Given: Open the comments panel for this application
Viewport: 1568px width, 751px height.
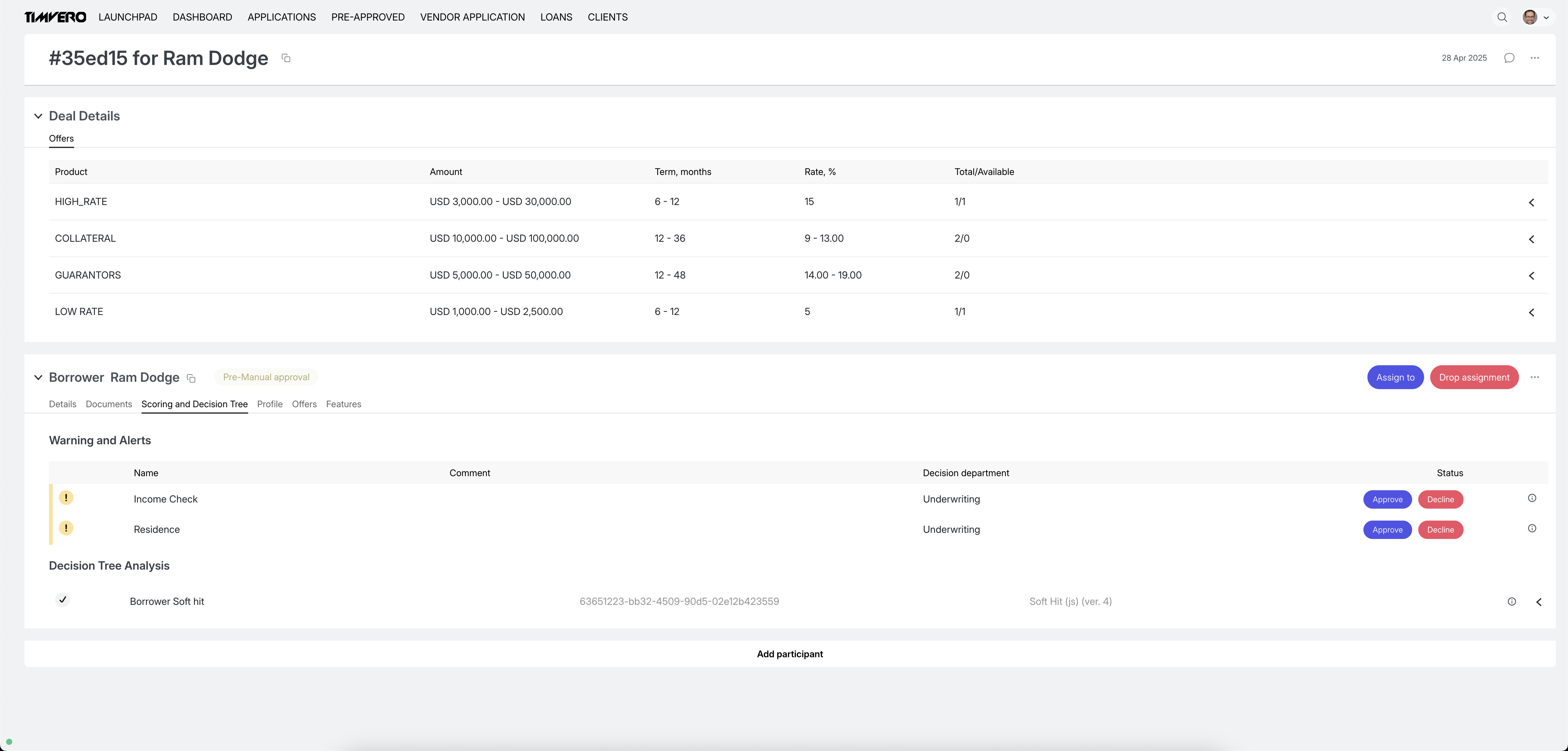Looking at the screenshot, I should pos(1509,58).
